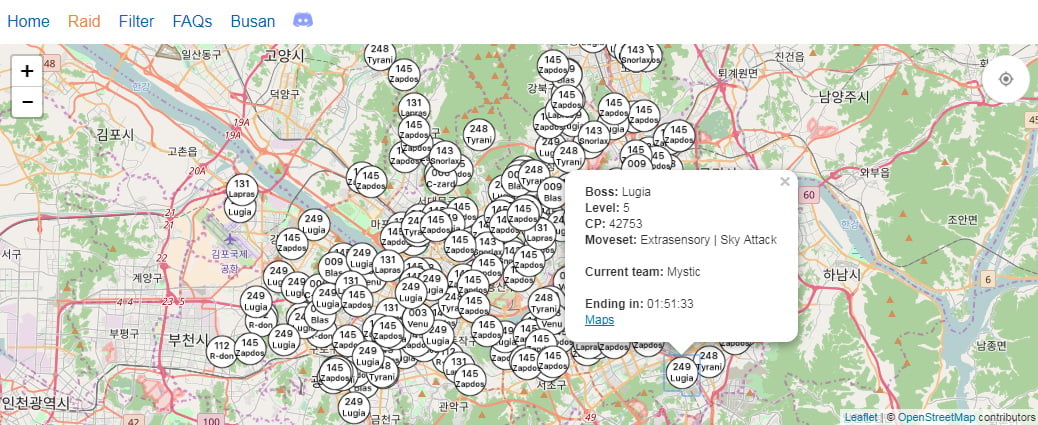Select the 131 Lapras marker near 고촌읍
Image resolution: width=1038 pixels, height=425 pixels.
[x=242, y=189]
